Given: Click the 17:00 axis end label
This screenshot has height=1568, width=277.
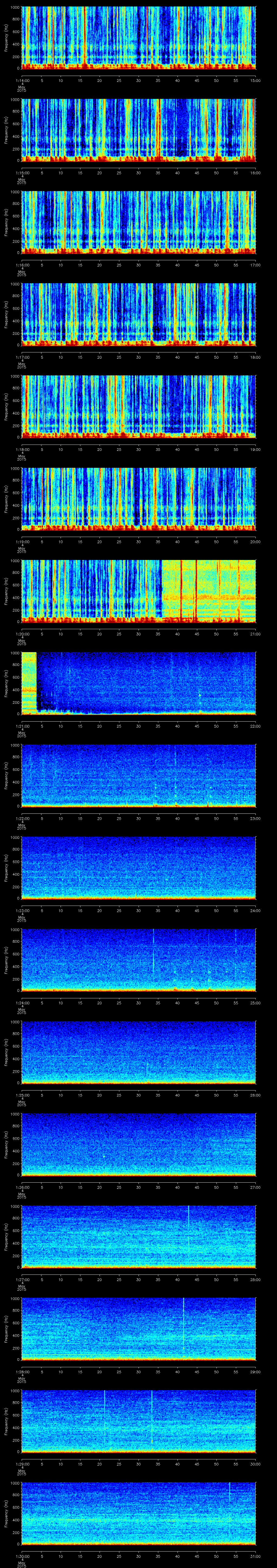Looking at the screenshot, I should point(256,265).
